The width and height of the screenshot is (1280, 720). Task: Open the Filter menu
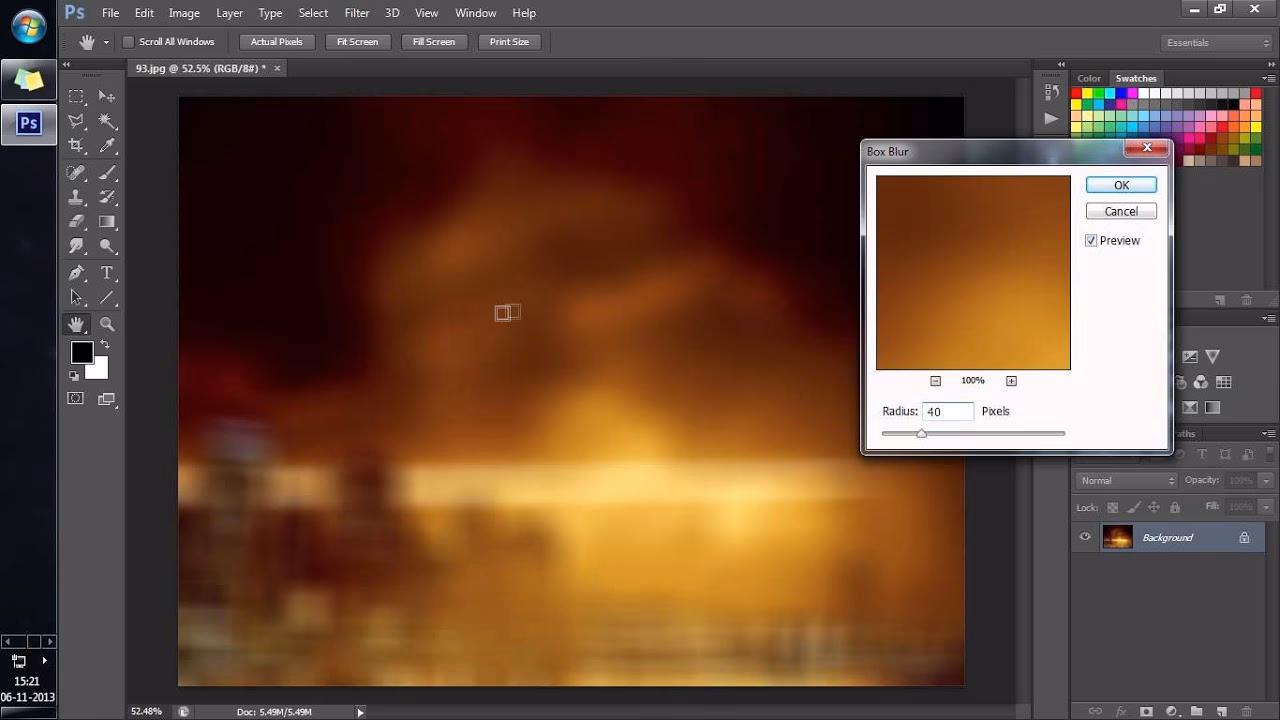tap(356, 13)
